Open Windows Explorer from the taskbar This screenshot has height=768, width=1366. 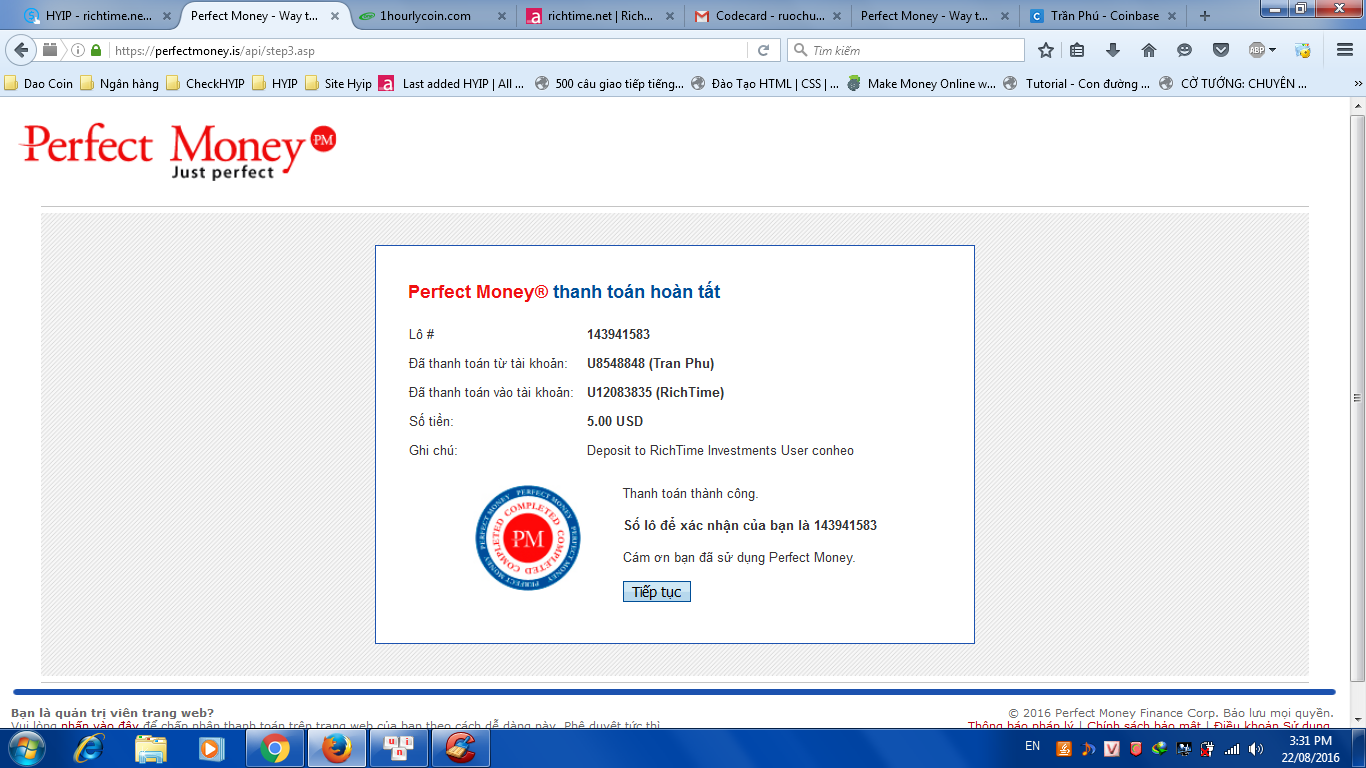[150, 748]
